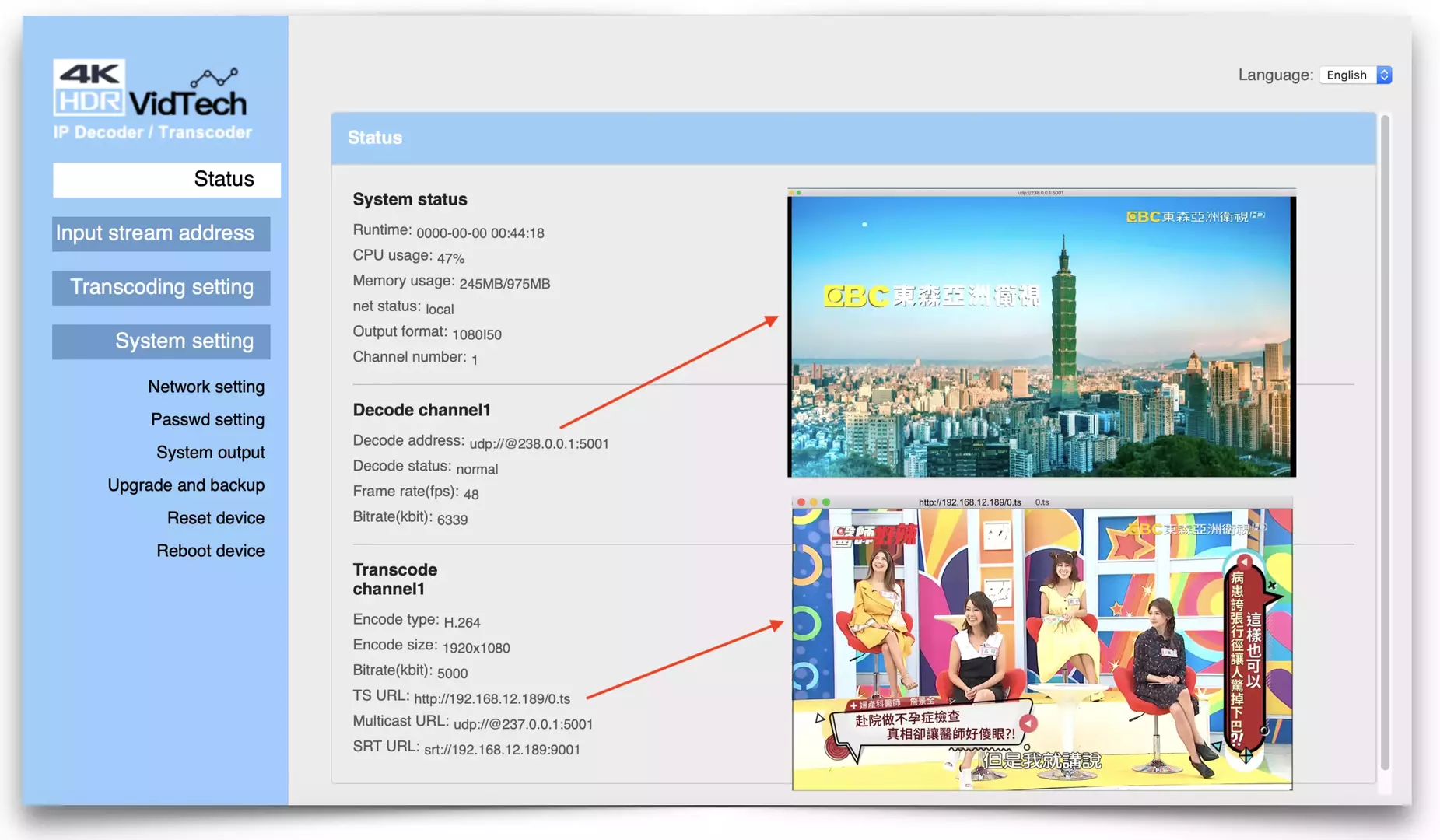This screenshot has width=1440, height=840.
Task: Click the 4K HDR VidTech logo
Action: pos(150,89)
